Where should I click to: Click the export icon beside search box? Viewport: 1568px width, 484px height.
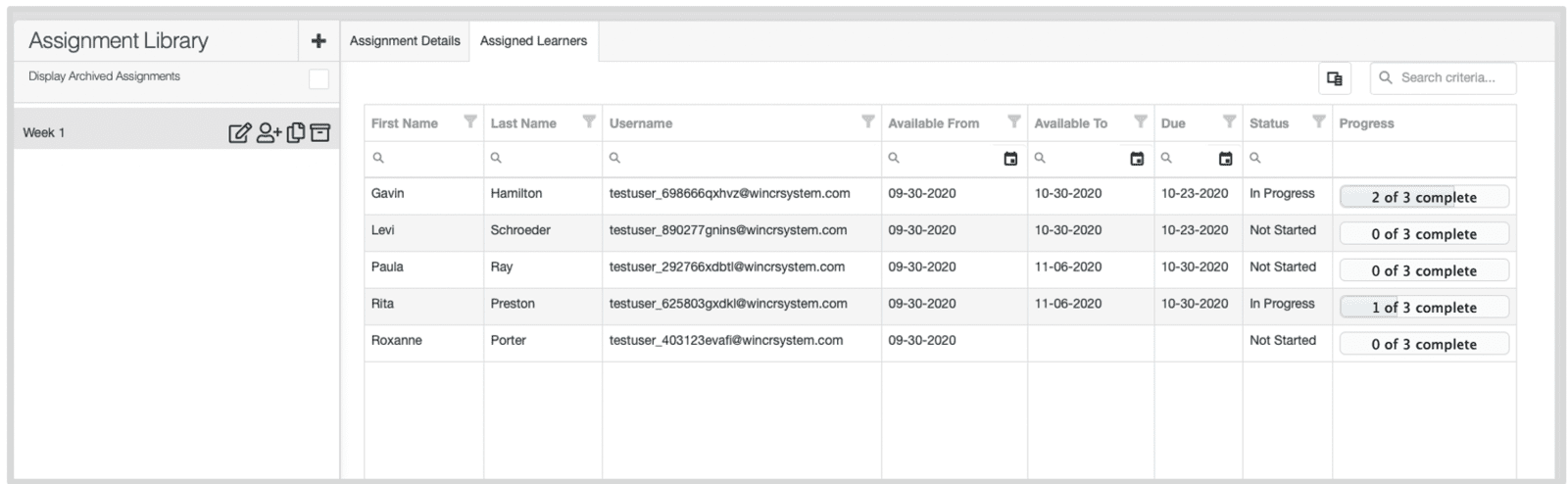tap(1334, 78)
